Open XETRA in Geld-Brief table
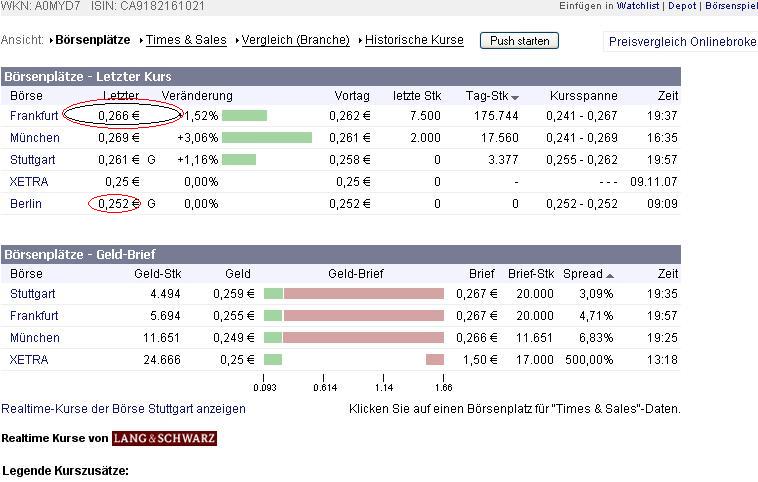The height and width of the screenshot is (482, 758). pyautogui.click(x=29, y=360)
